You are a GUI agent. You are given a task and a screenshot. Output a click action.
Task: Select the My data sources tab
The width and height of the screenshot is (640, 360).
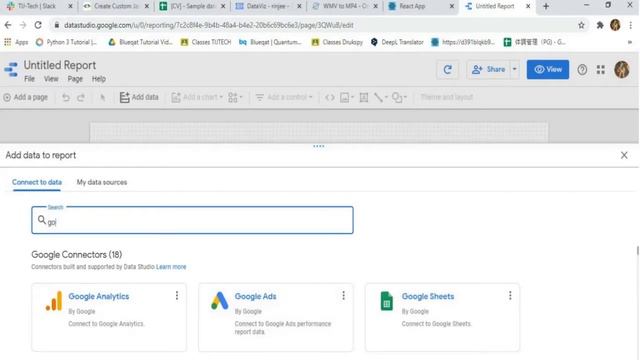click(x=102, y=182)
